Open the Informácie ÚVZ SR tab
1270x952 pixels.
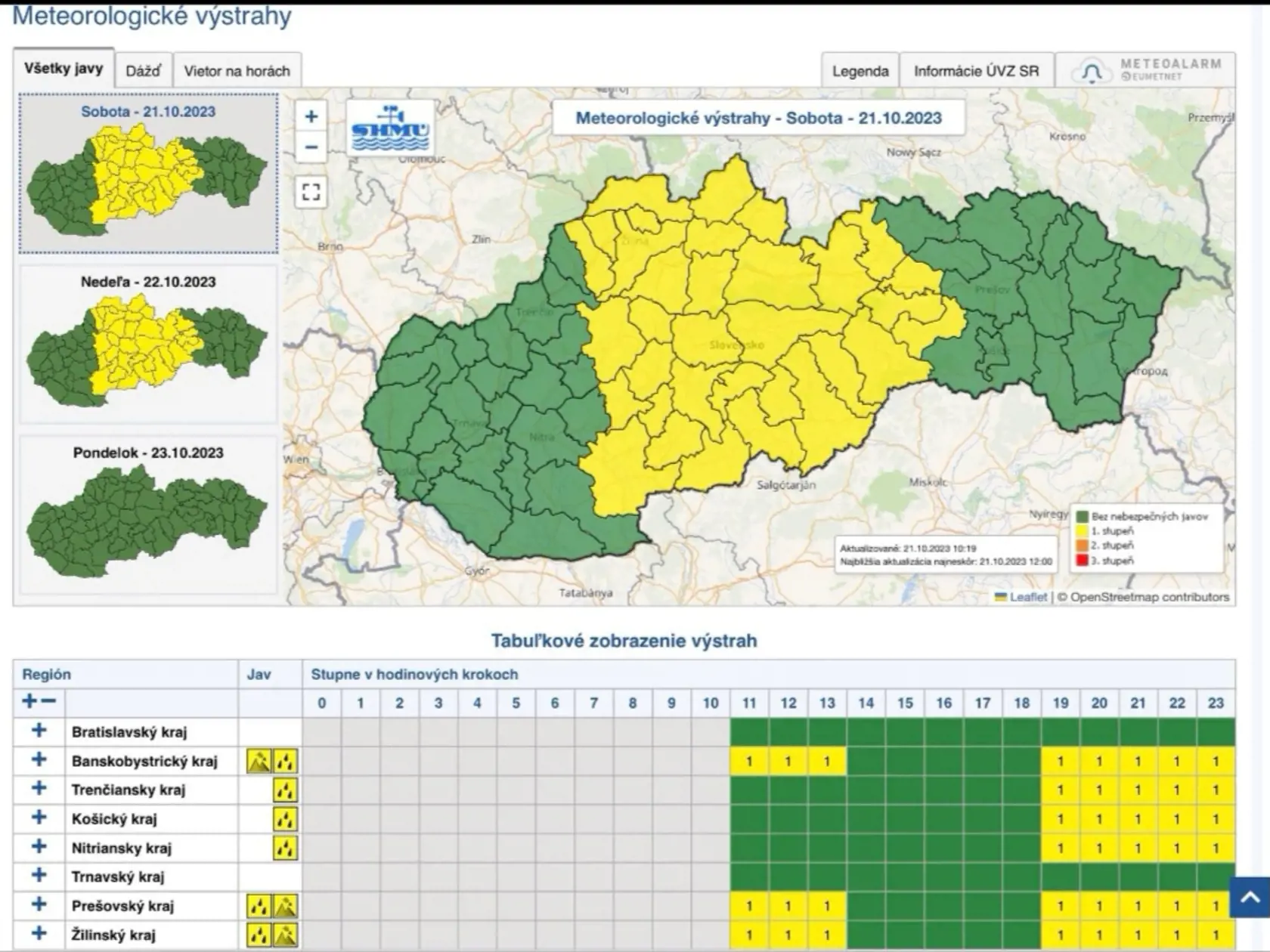(x=977, y=71)
